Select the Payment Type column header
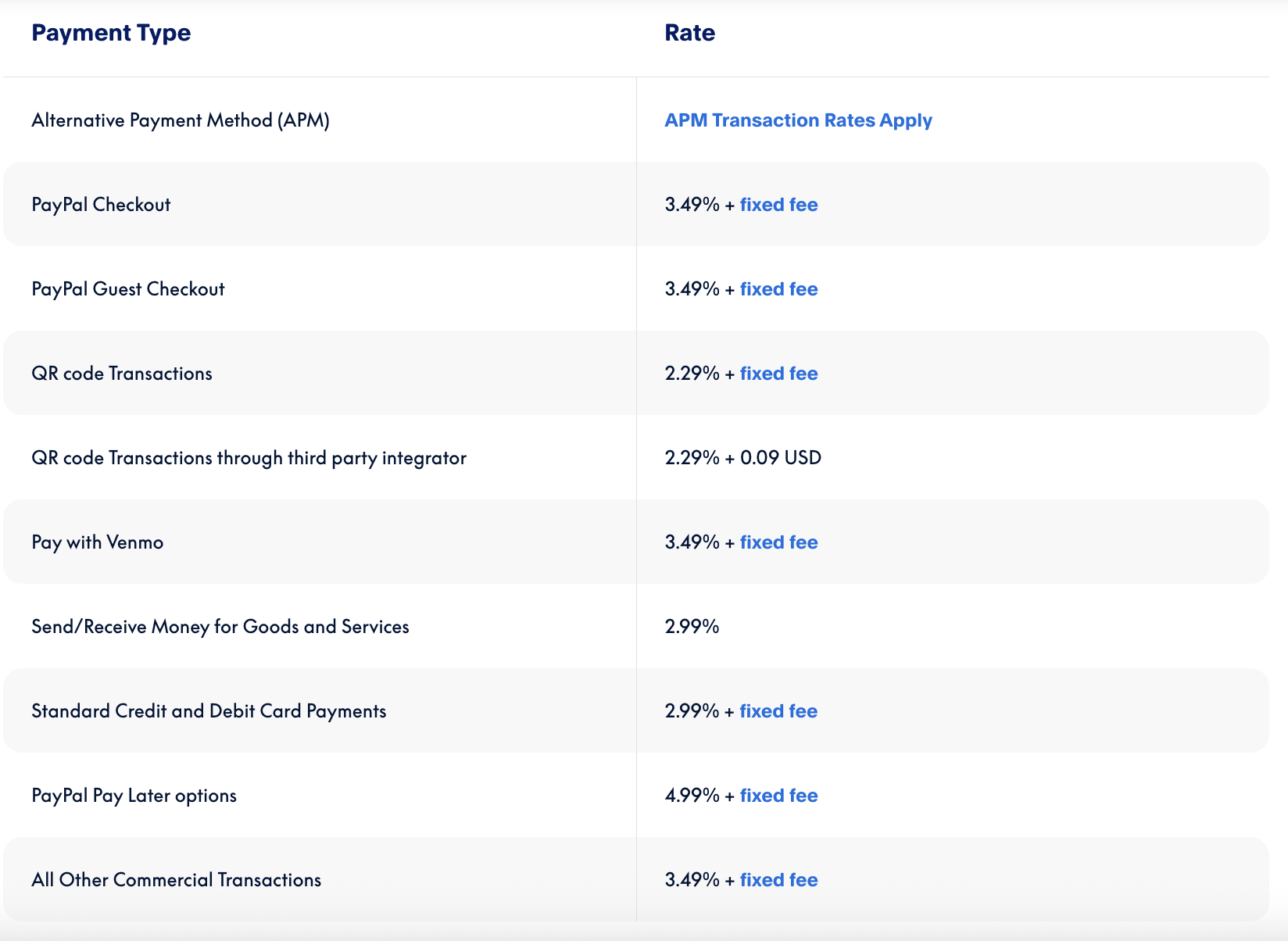The height and width of the screenshot is (941, 1288). [111, 33]
